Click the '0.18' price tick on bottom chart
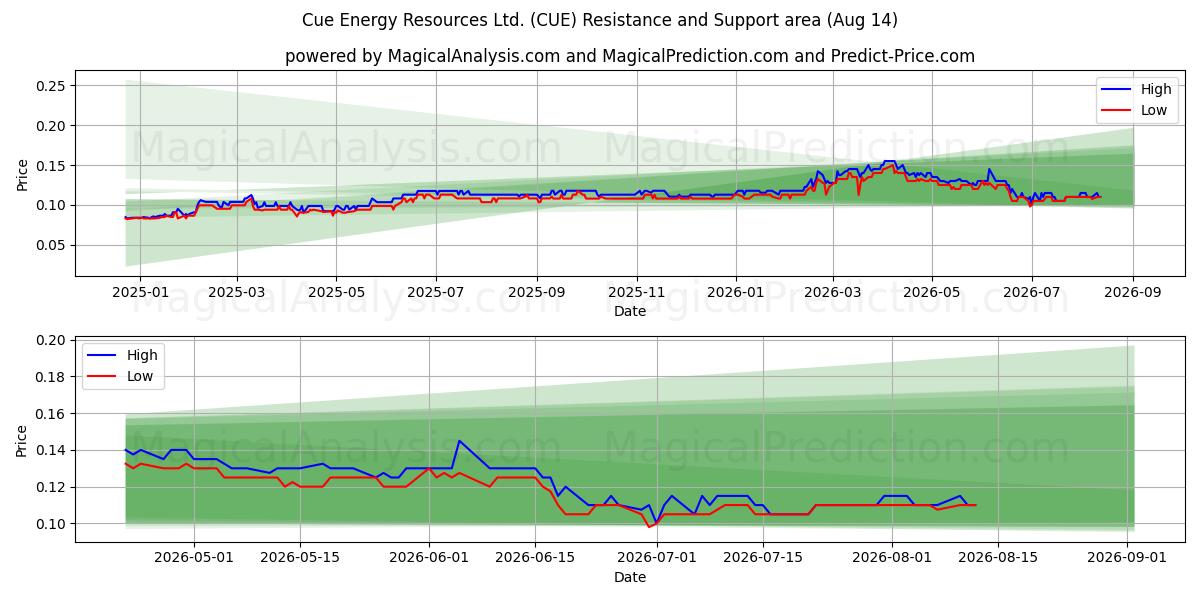 click(51, 378)
